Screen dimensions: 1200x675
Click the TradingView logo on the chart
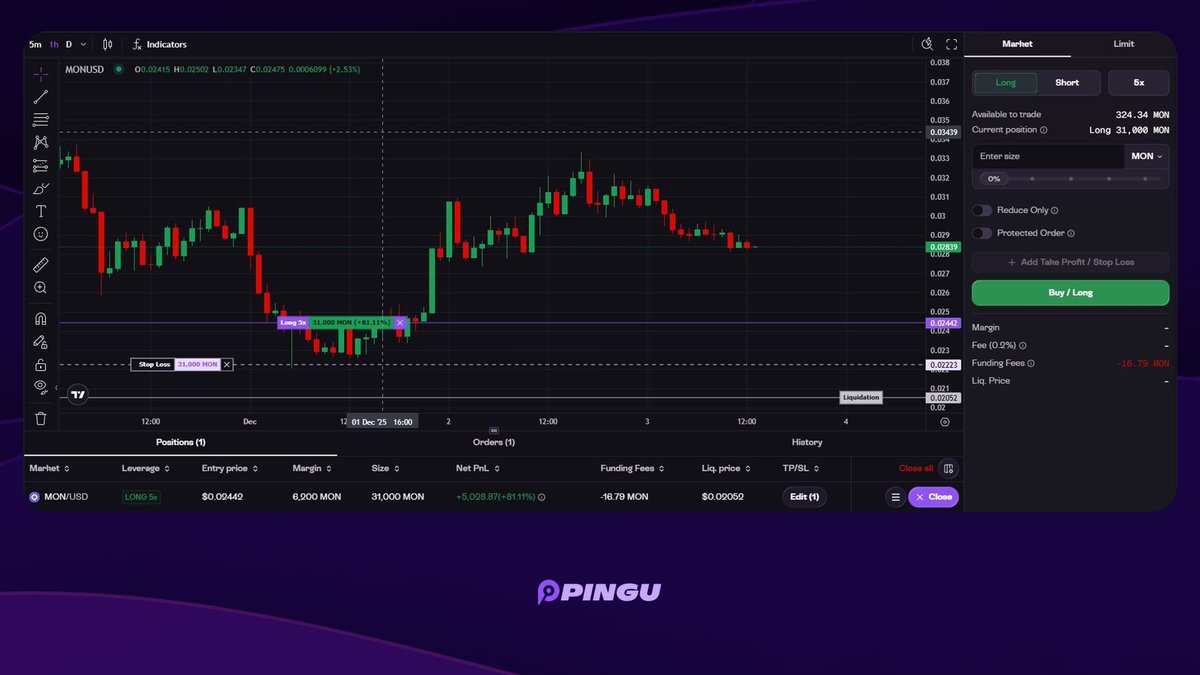pos(78,395)
